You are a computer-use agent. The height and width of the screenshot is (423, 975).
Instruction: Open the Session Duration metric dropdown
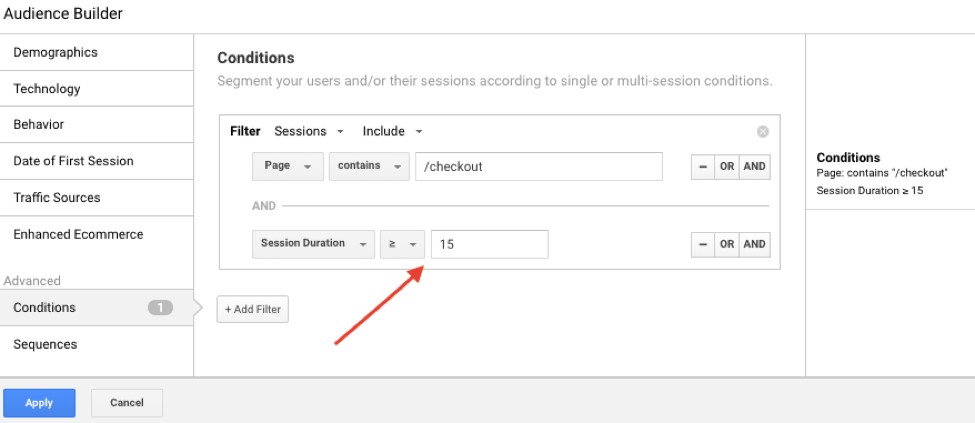pyautogui.click(x=311, y=244)
